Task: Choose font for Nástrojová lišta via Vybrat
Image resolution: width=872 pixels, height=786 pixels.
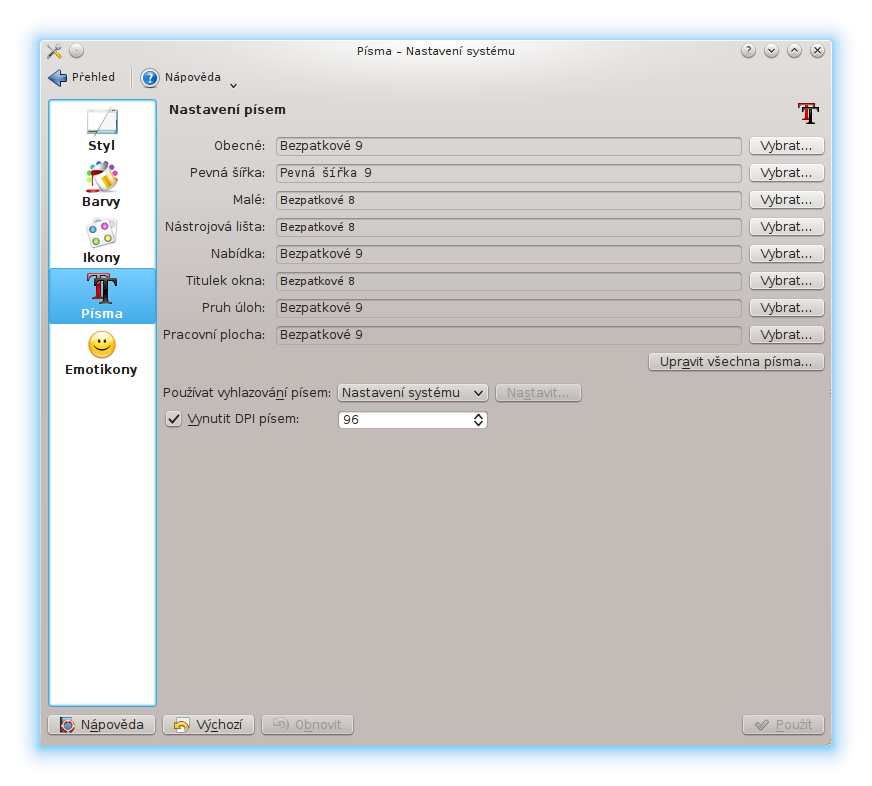Action: point(786,227)
